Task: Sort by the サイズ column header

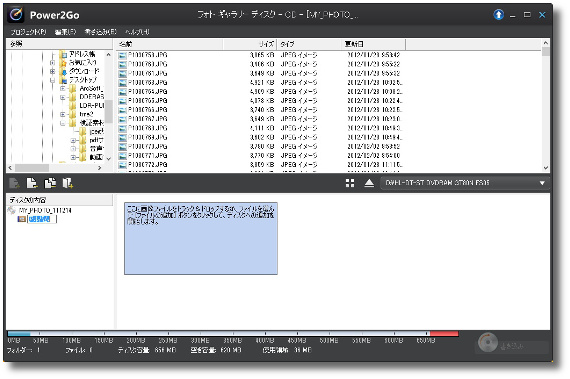Action: click(250, 44)
